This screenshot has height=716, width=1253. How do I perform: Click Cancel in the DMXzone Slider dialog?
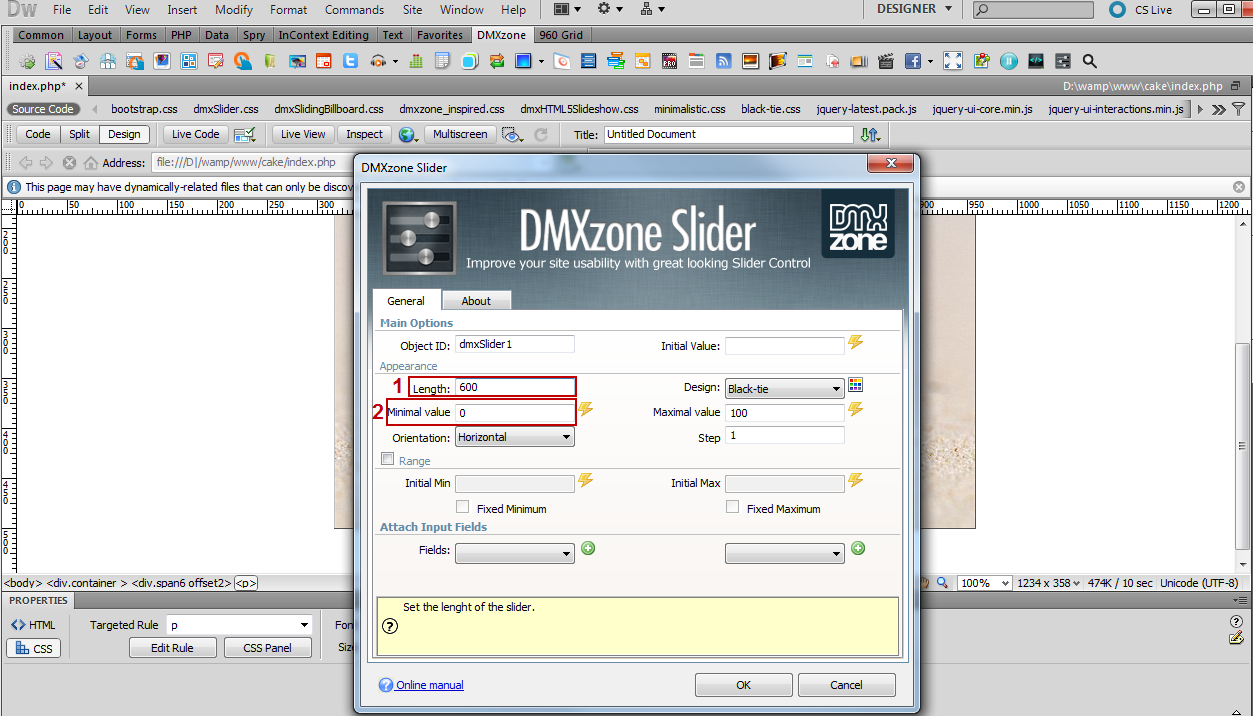846,685
